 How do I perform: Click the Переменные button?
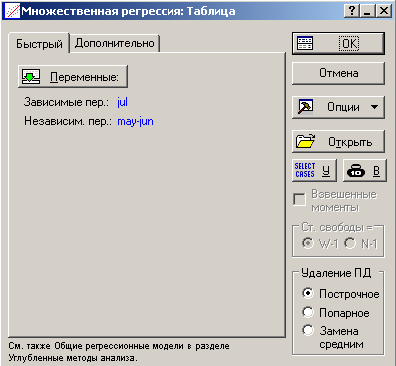pyautogui.click(x=73, y=77)
